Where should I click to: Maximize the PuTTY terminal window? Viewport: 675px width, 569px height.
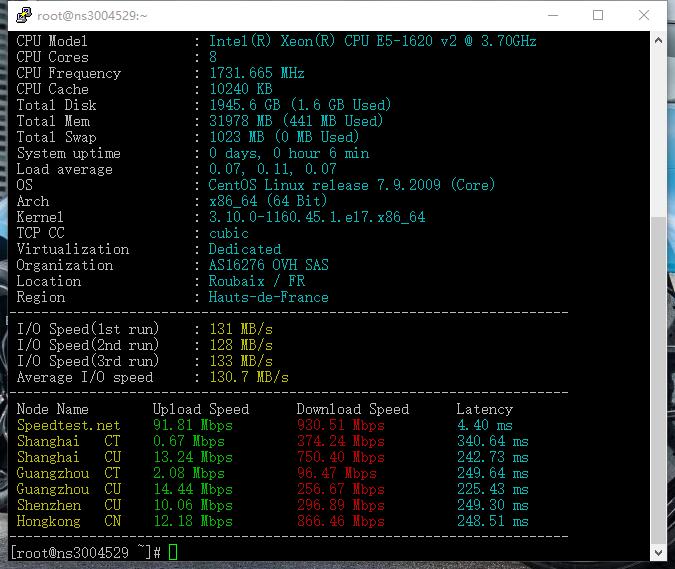[598, 16]
